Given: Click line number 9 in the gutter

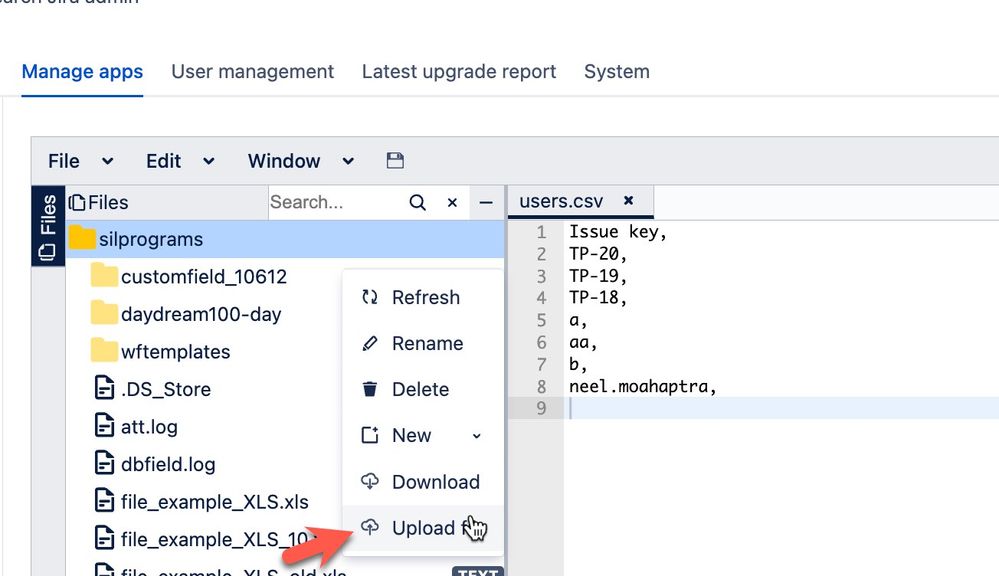Looking at the screenshot, I should (541, 408).
